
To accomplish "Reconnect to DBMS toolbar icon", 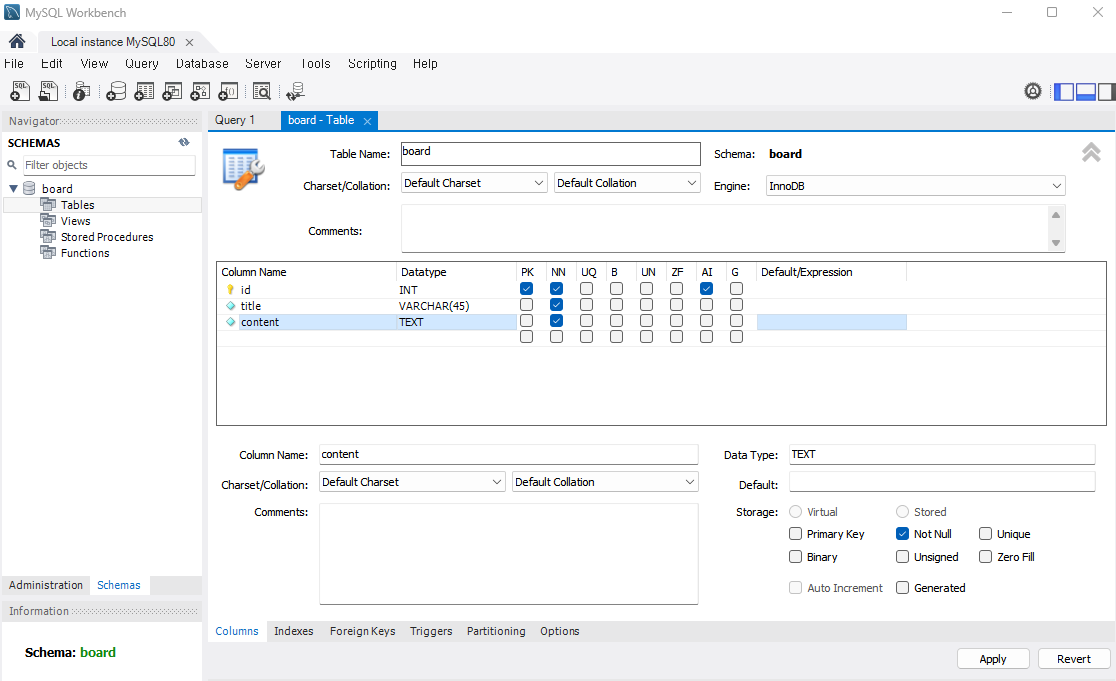I will (295, 91).
